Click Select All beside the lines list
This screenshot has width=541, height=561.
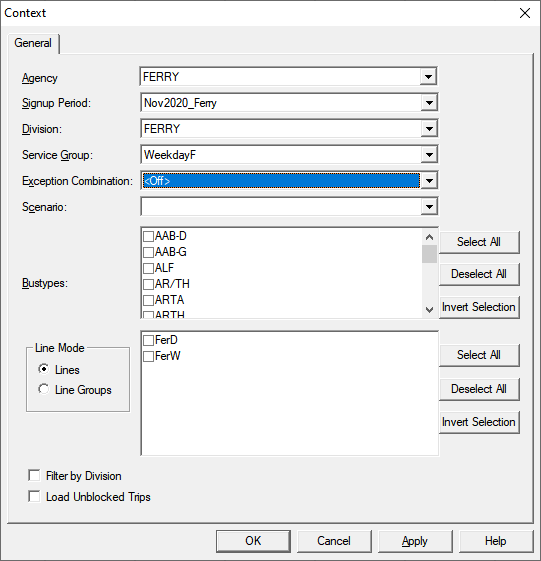(x=479, y=355)
